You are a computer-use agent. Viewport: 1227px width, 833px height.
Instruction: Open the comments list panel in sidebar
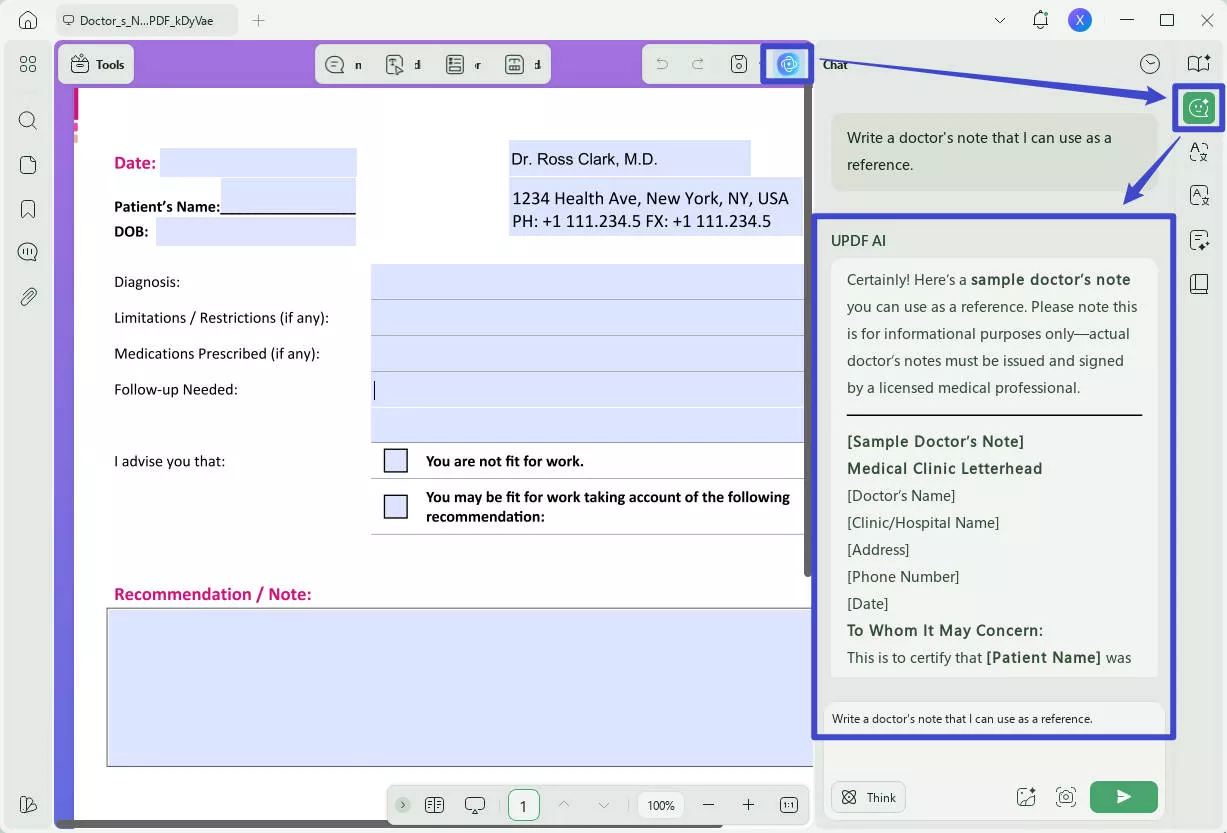(x=28, y=252)
